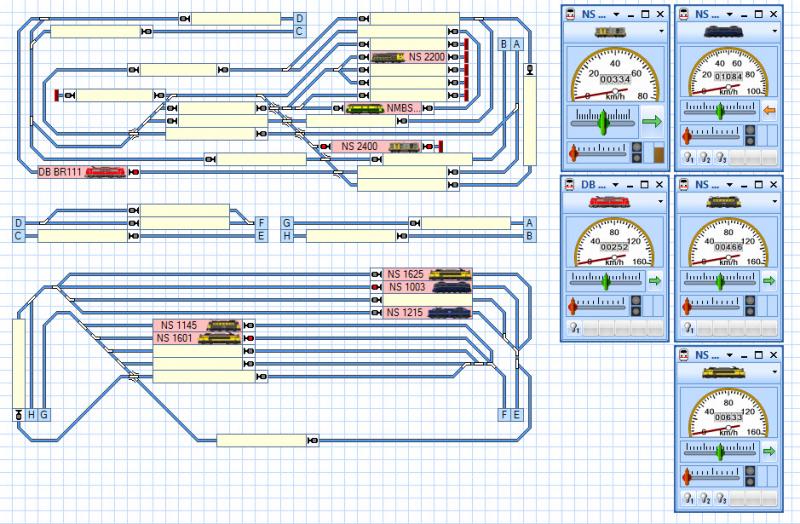This screenshot has height=524, width=800.
Task: Toggle light function 3 in the 01084 window
Action: click(x=720, y=158)
